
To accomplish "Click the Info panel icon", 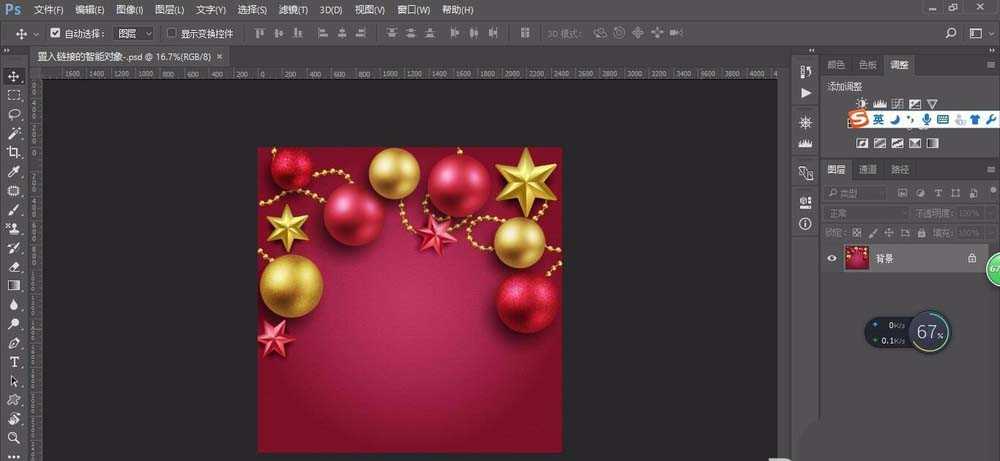I will [x=806, y=225].
